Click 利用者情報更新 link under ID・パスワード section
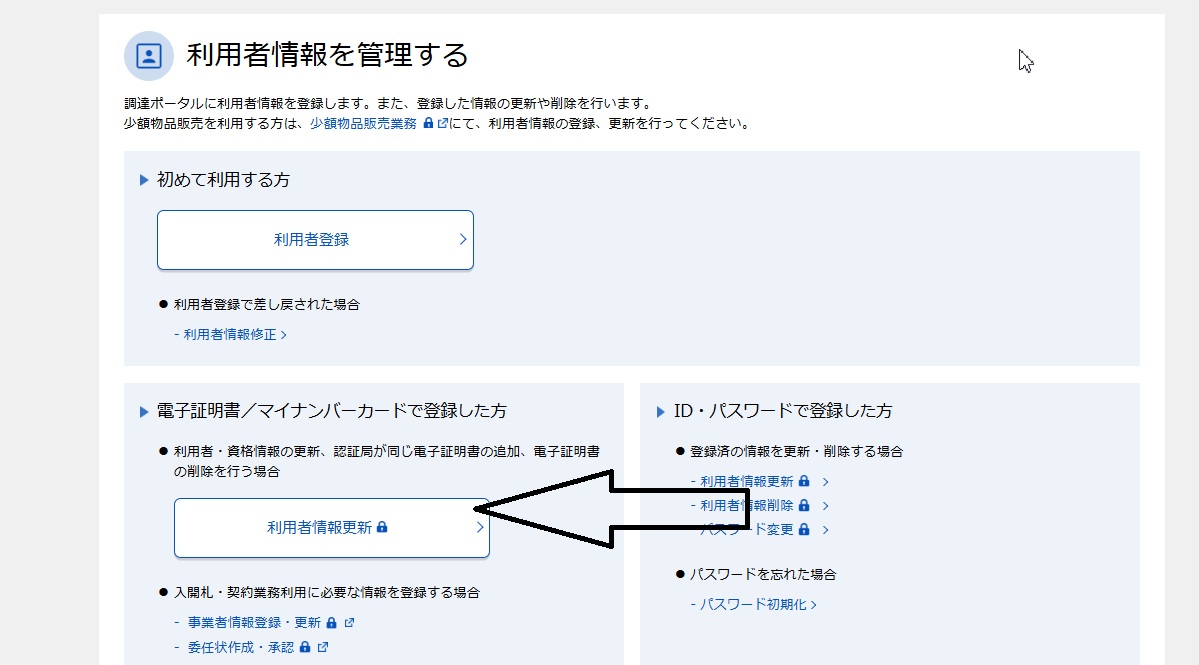This screenshot has height=665, width=1199. (x=746, y=482)
